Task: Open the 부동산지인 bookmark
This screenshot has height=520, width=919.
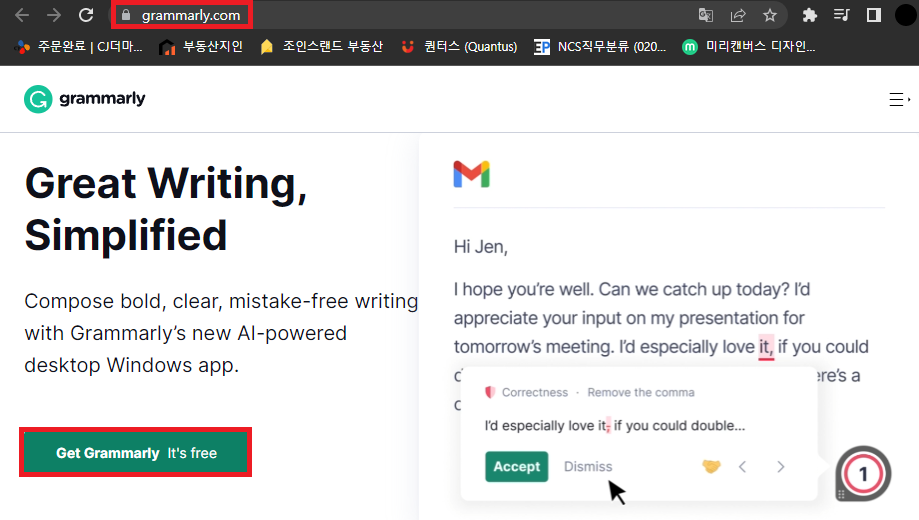Action: (201, 47)
